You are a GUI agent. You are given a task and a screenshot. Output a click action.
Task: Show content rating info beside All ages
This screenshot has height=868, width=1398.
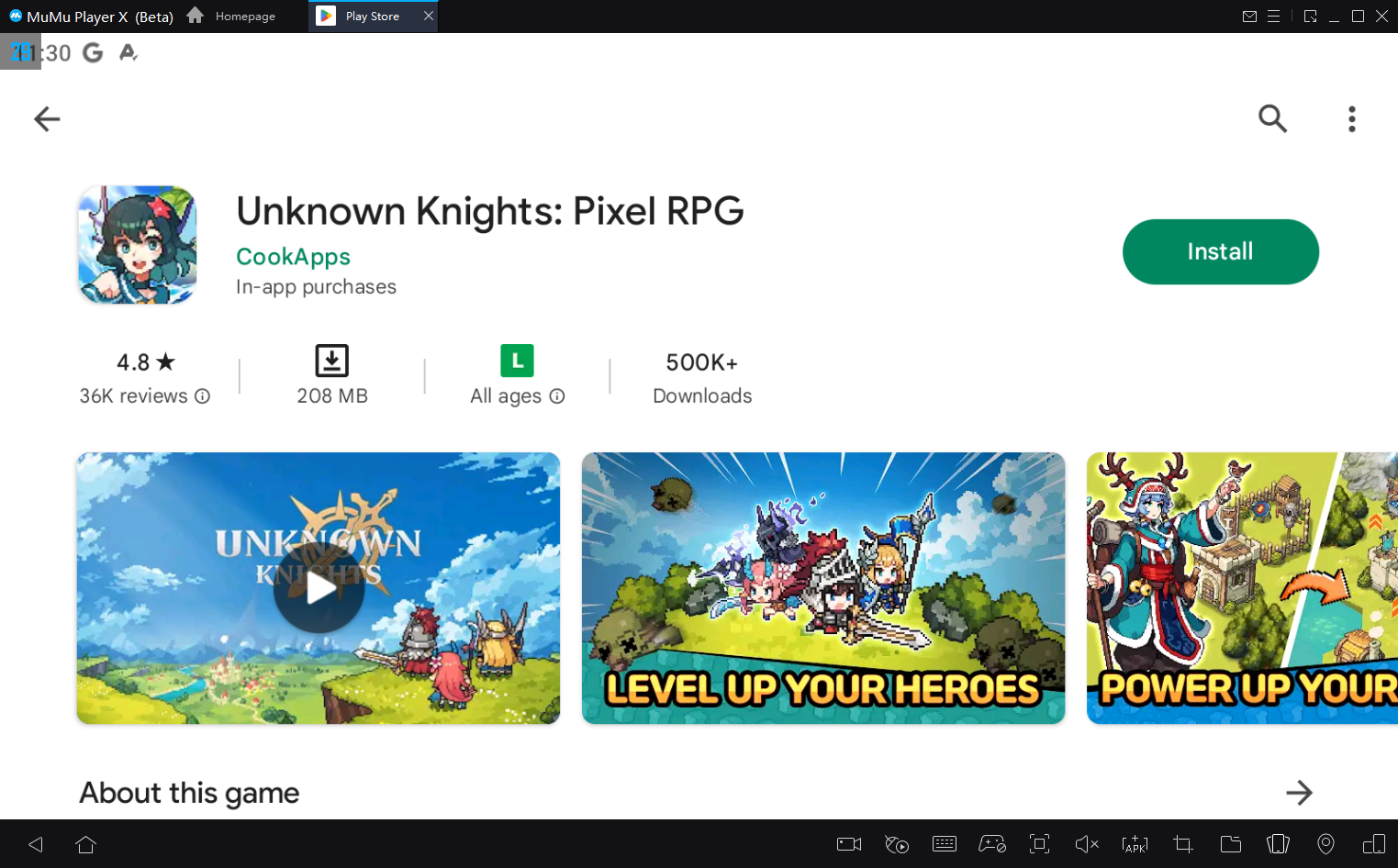[557, 396]
